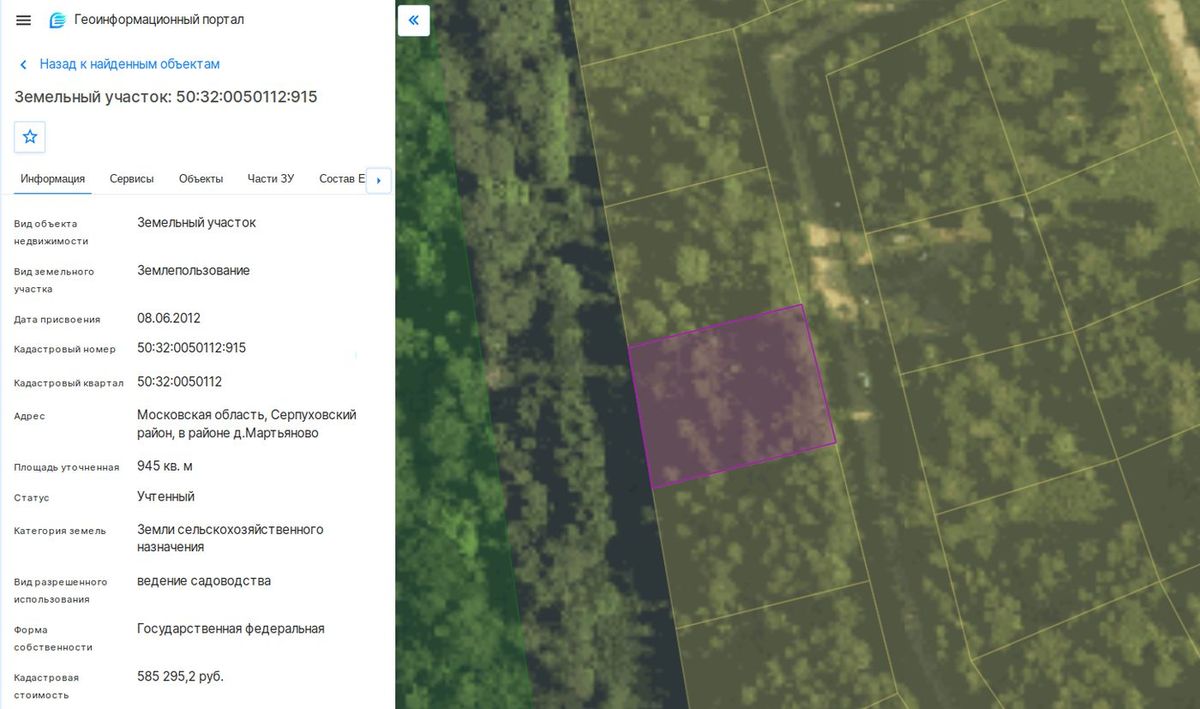Click the parcel heading 50:32:0050112:915
This screenshot has width=1200, height=709.
click(166, 97)
